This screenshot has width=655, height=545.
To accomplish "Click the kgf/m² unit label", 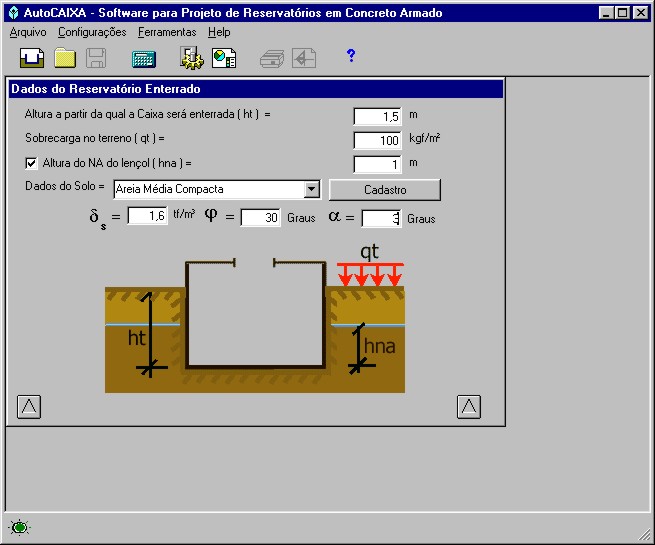I will click(x=425, y=138).
